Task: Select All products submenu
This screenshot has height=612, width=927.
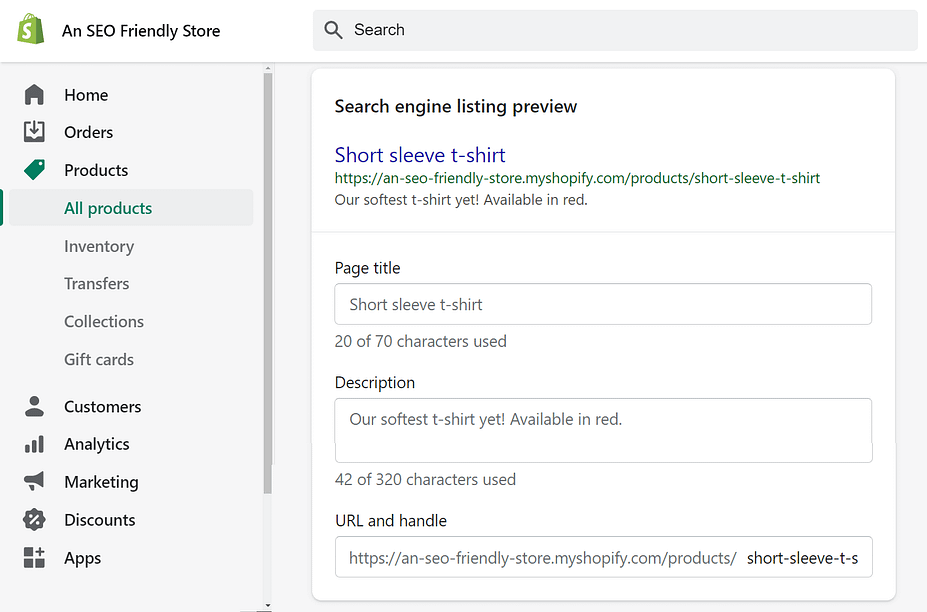Action: click(x=131, y=208)
